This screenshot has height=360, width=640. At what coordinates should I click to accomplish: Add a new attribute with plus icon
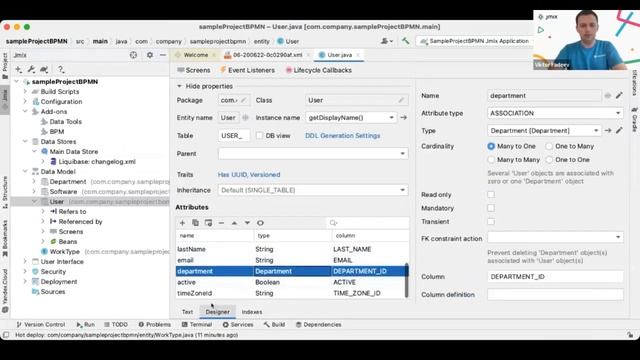coord(182,223)
